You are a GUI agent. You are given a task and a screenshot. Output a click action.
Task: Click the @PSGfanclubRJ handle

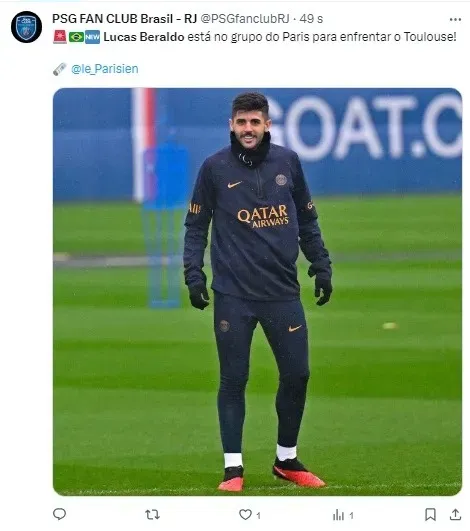tap(245, 19)
